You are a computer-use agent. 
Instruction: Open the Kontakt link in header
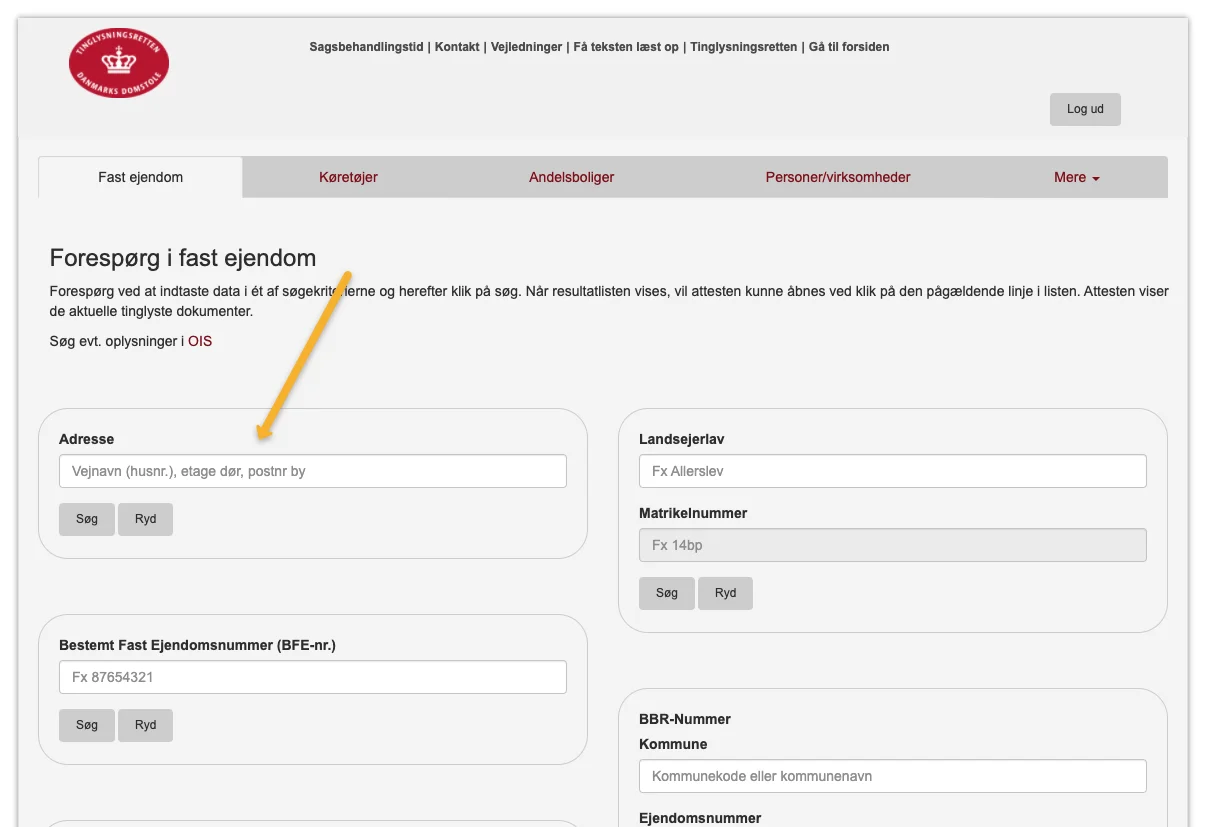click(x=457, y=47)
